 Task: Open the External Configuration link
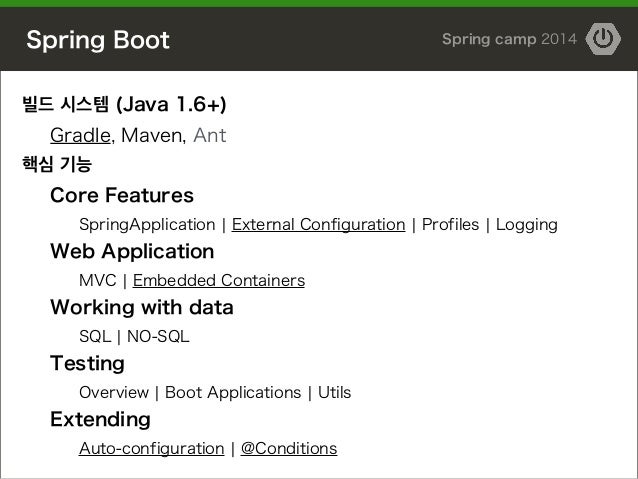(318, 224)
